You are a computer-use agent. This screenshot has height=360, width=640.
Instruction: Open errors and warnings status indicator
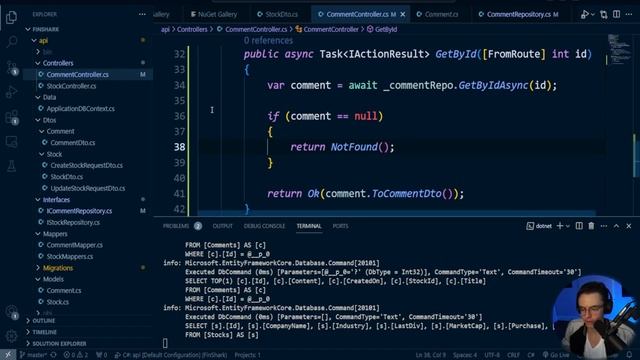(x=76, y=355)
